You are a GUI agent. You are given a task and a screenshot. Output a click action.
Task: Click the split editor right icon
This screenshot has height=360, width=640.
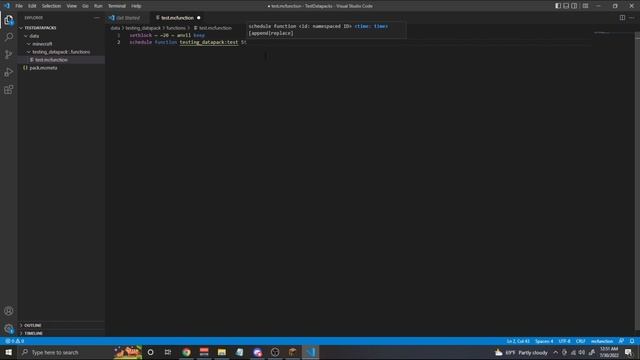[x=622, y=18]
